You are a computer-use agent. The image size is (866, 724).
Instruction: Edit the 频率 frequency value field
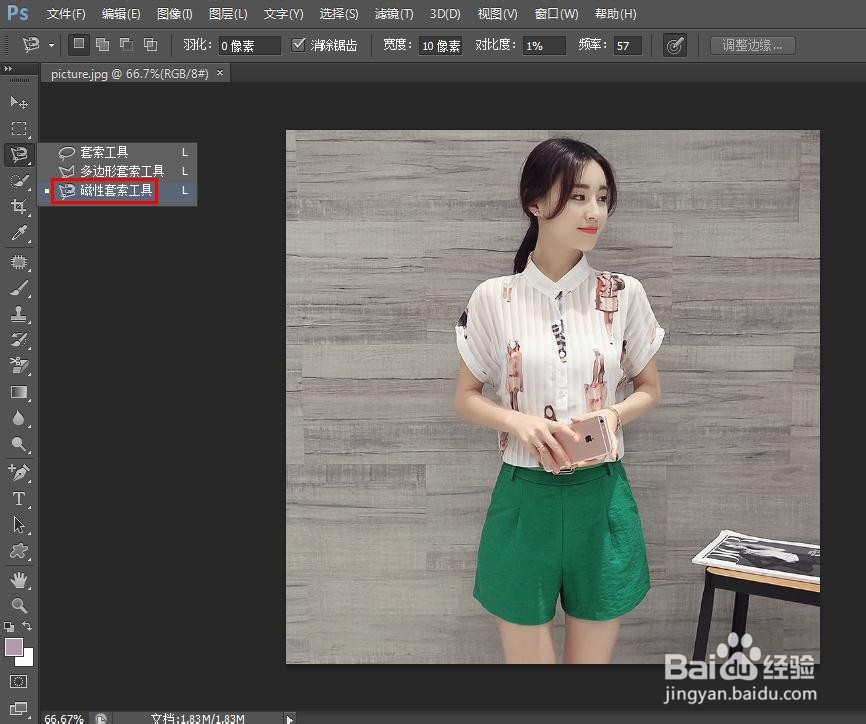point(627,46)
